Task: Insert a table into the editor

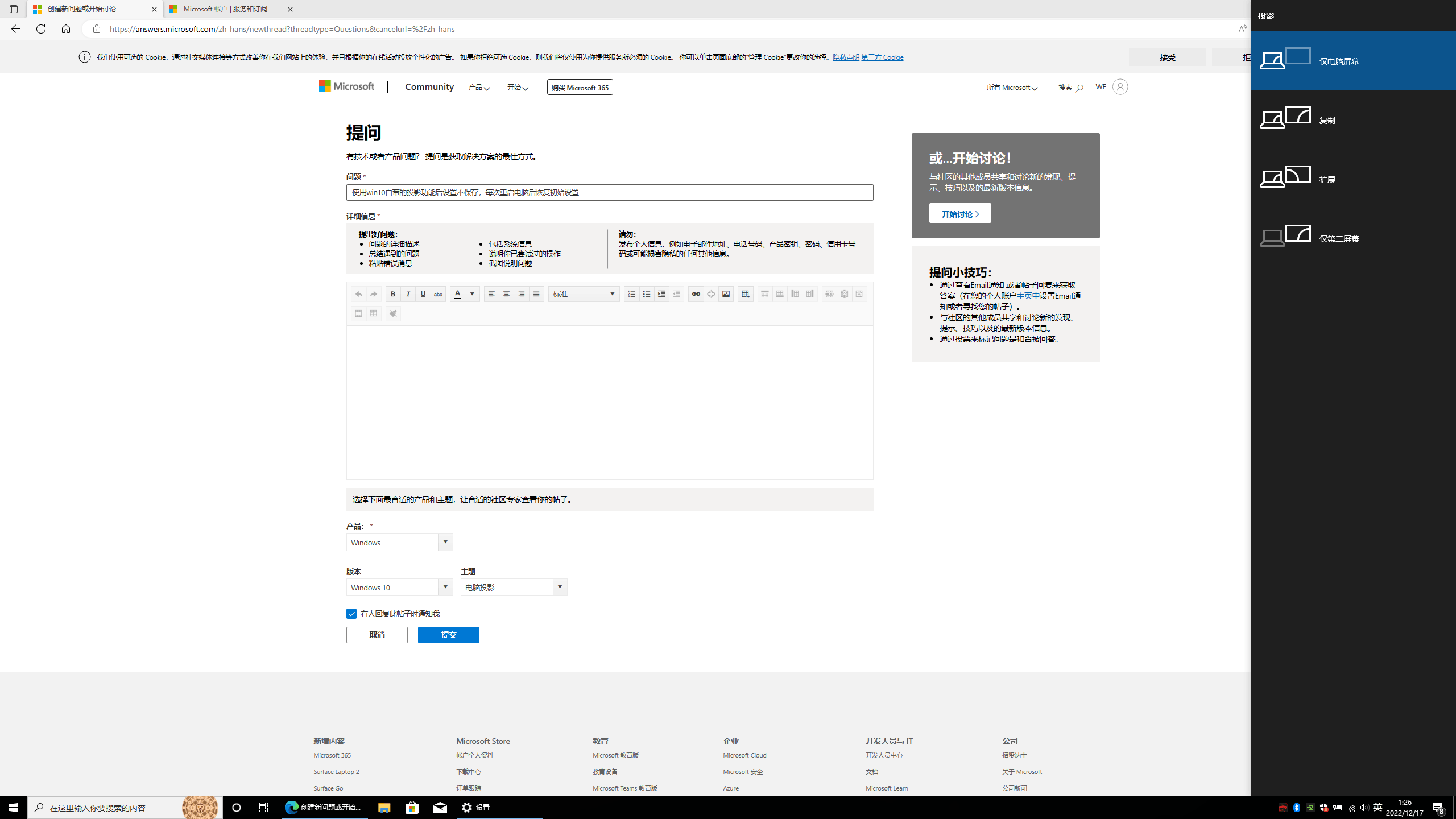Action: [745, 294]
